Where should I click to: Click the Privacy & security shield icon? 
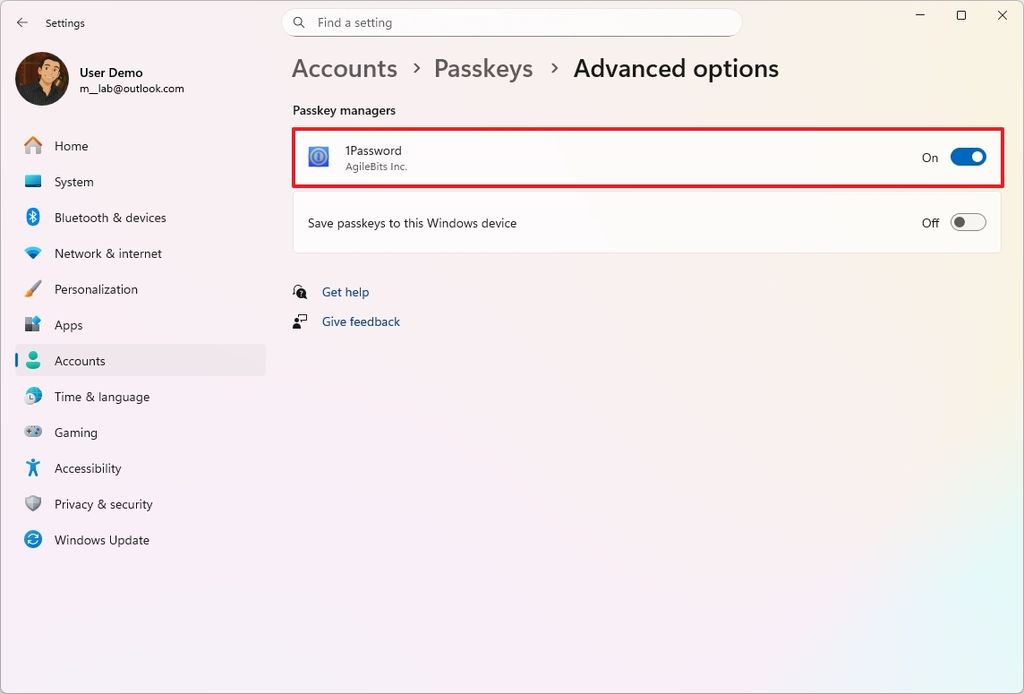[x=34, y=504]
